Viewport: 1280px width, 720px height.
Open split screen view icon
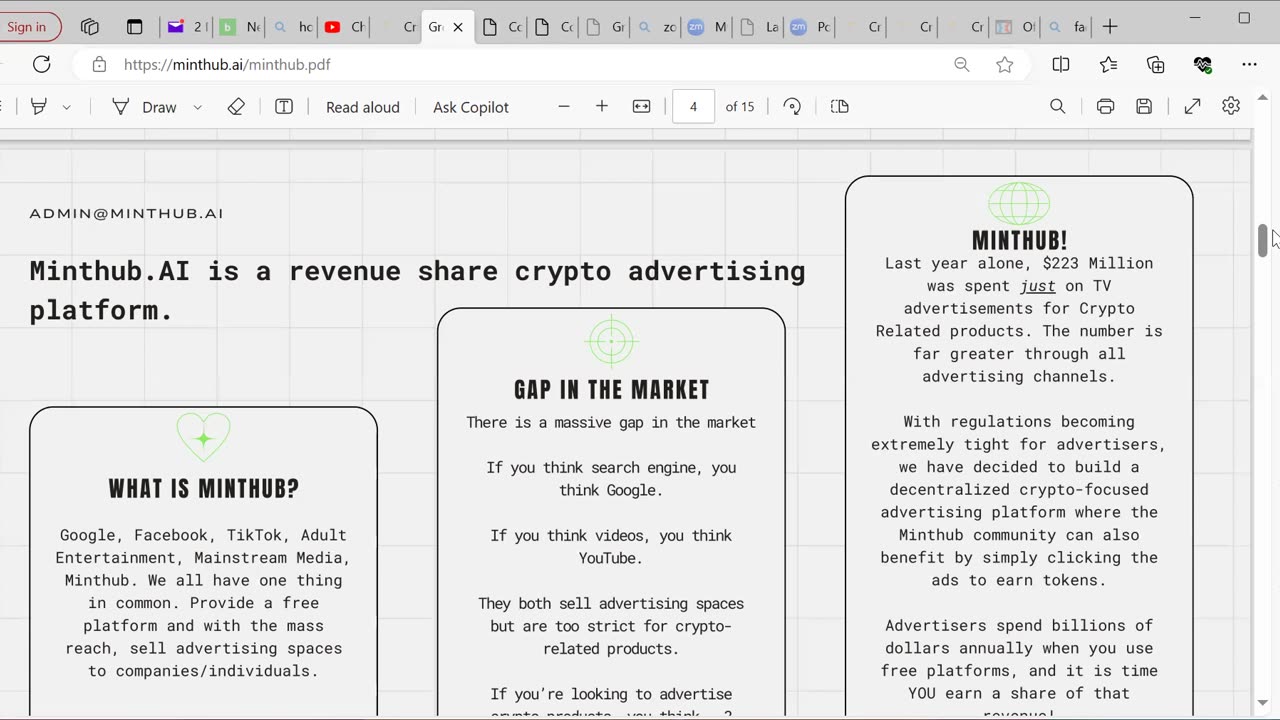1061,64
